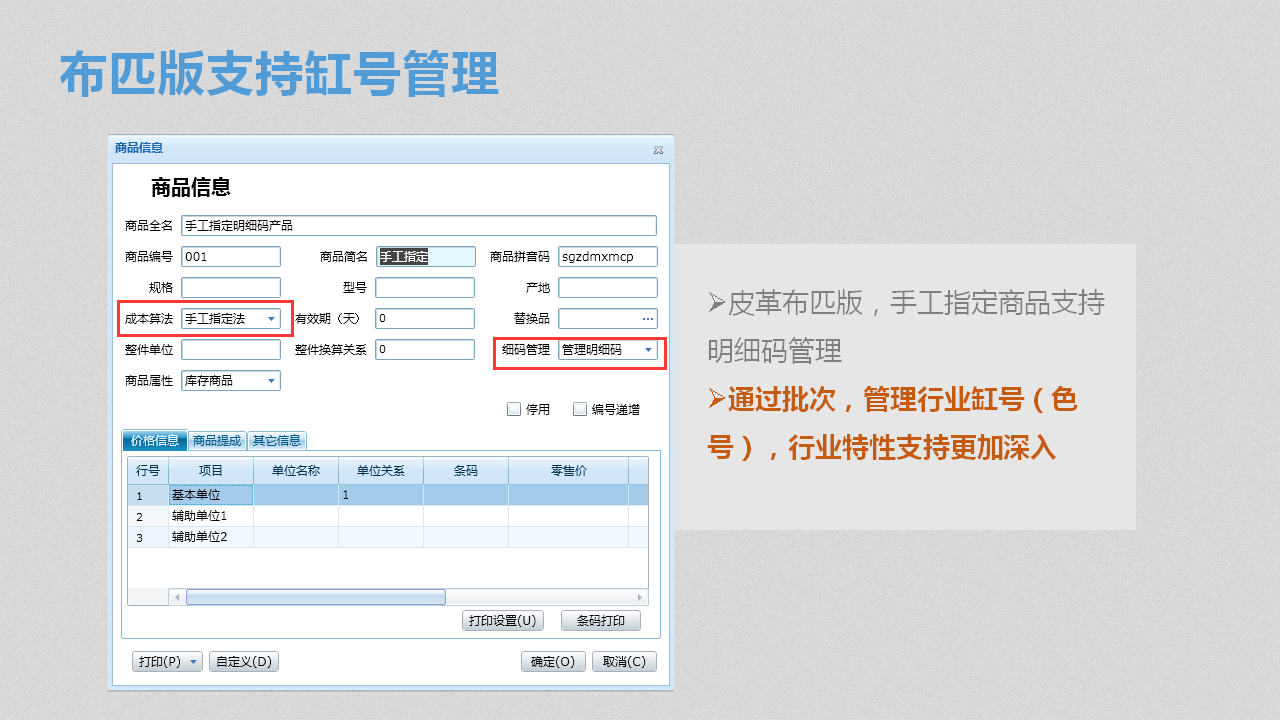The height and width of the screenshot is (720, 1280).
Task: Click the left arrow of horizontal scrollbar
Action: (x=177, y=597)
